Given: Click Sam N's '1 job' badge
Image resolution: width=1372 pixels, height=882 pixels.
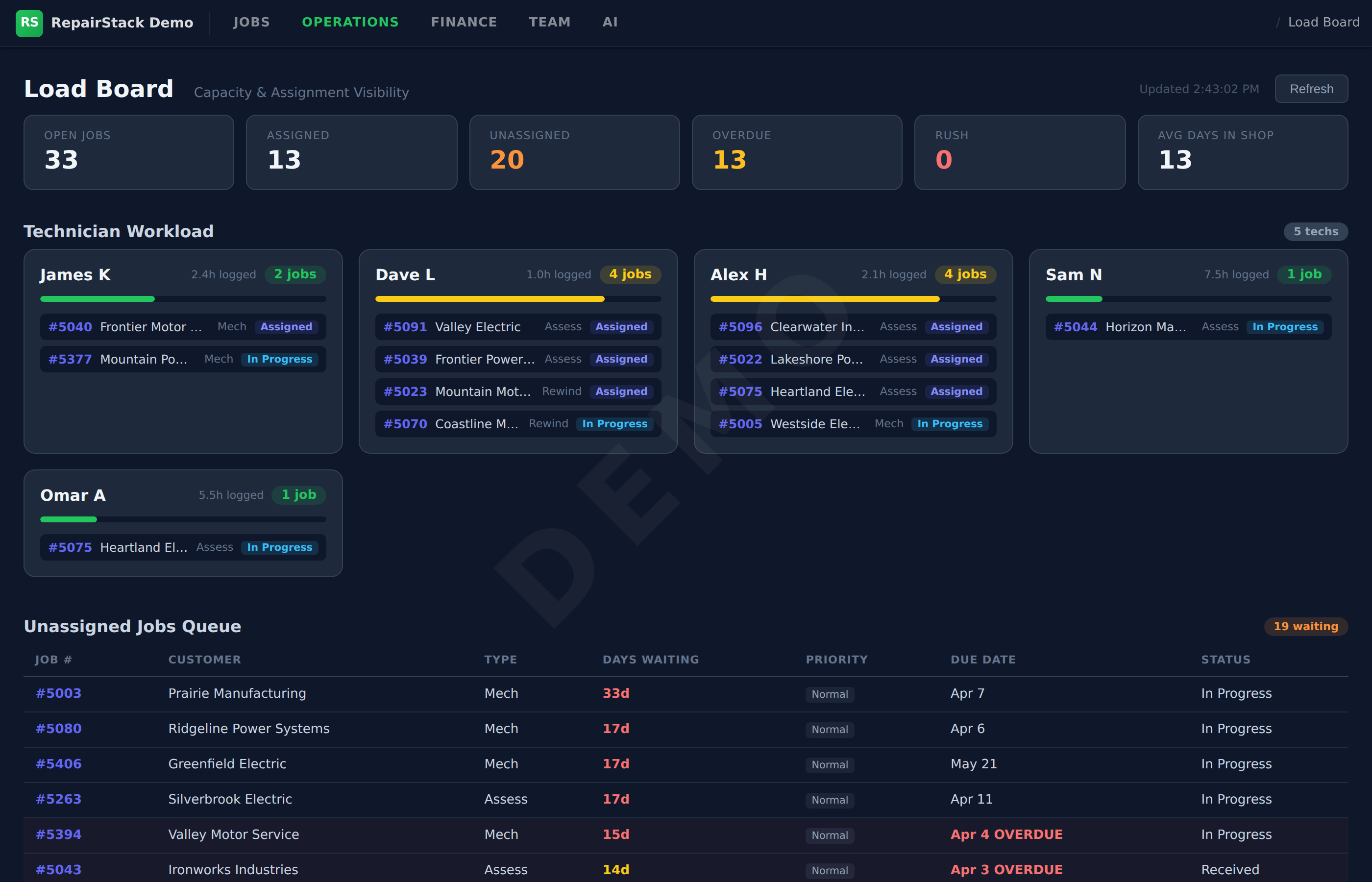Looking at the screenshot, I should pos(1304,274).
